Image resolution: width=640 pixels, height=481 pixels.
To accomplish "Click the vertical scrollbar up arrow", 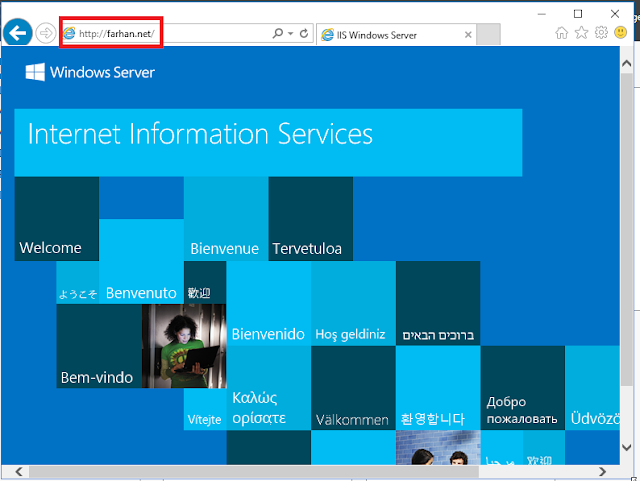I will coord(627,63).
